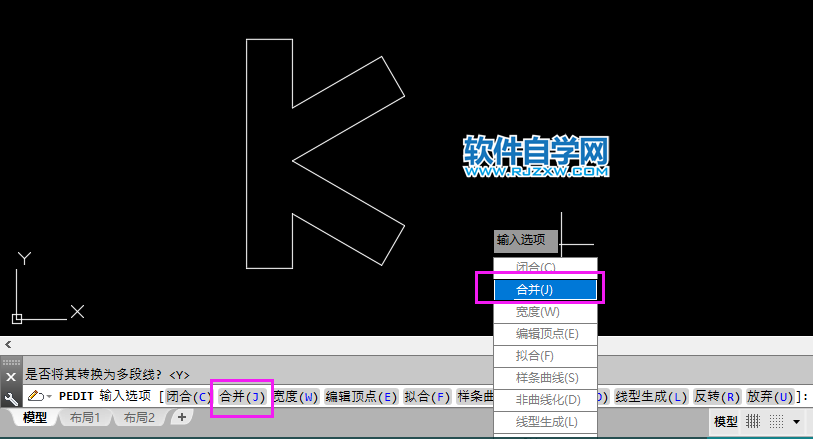Image resolution: width=813 pixels, height=439 pixels.
Task: Close the command line panel with X
Action: [x=11, y=377]
